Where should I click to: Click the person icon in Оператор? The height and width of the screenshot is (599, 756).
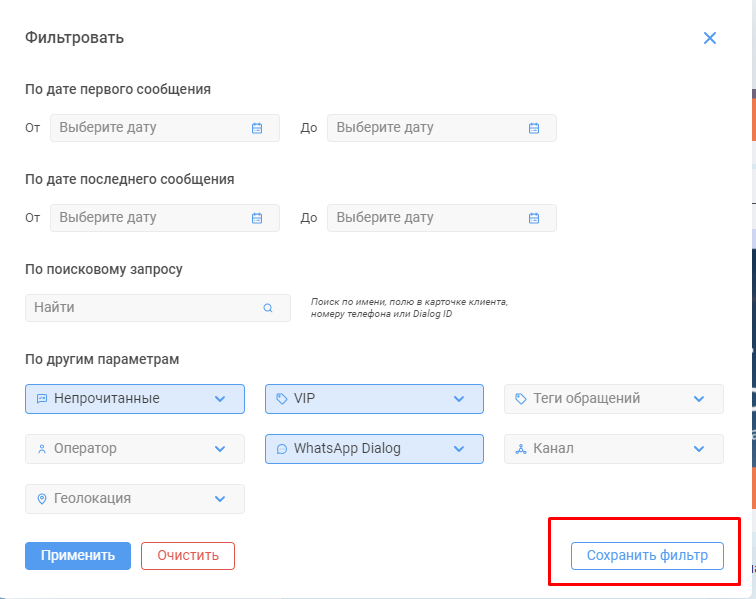pyautogui.click(x=42, y=449)
